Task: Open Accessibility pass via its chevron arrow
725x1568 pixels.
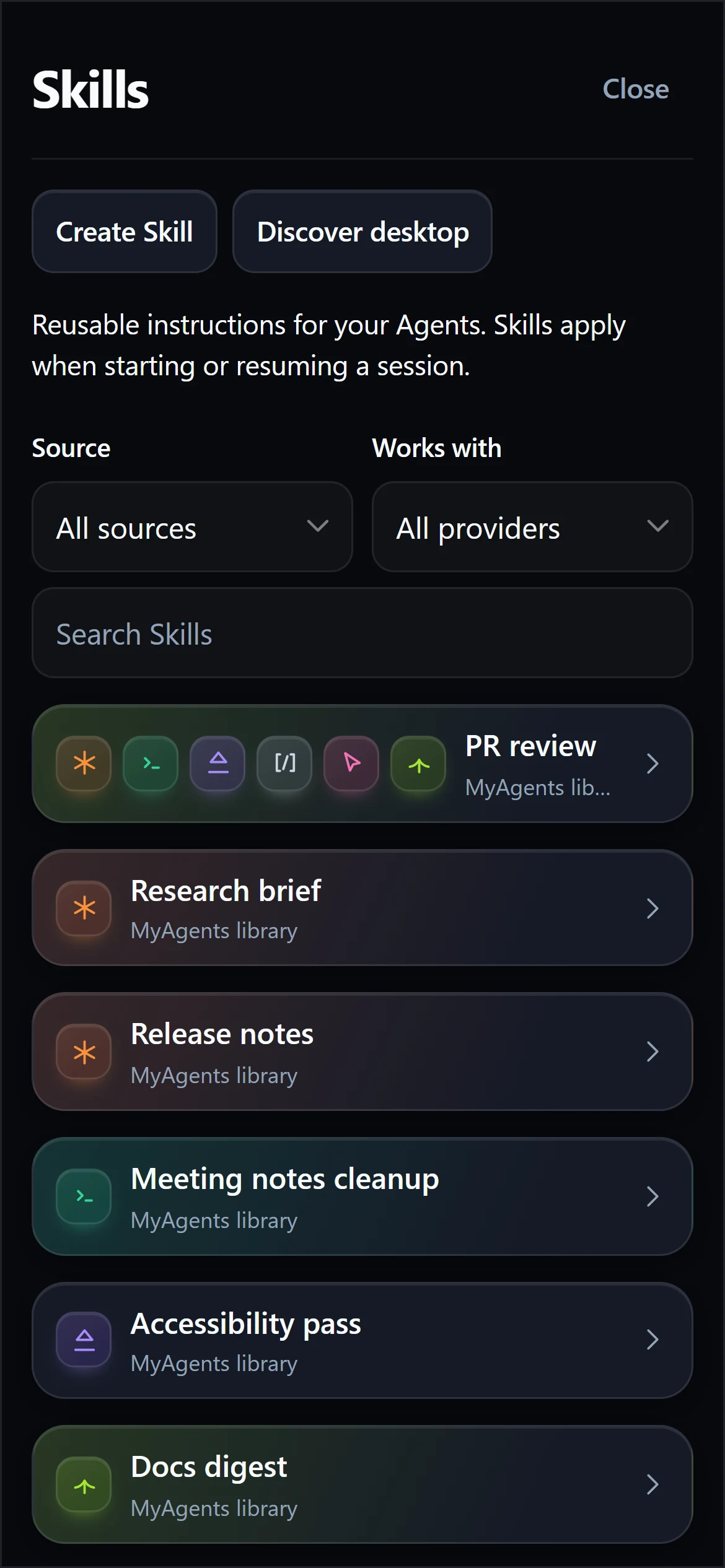Action: pyautogui.click(x=652, y=1340)
